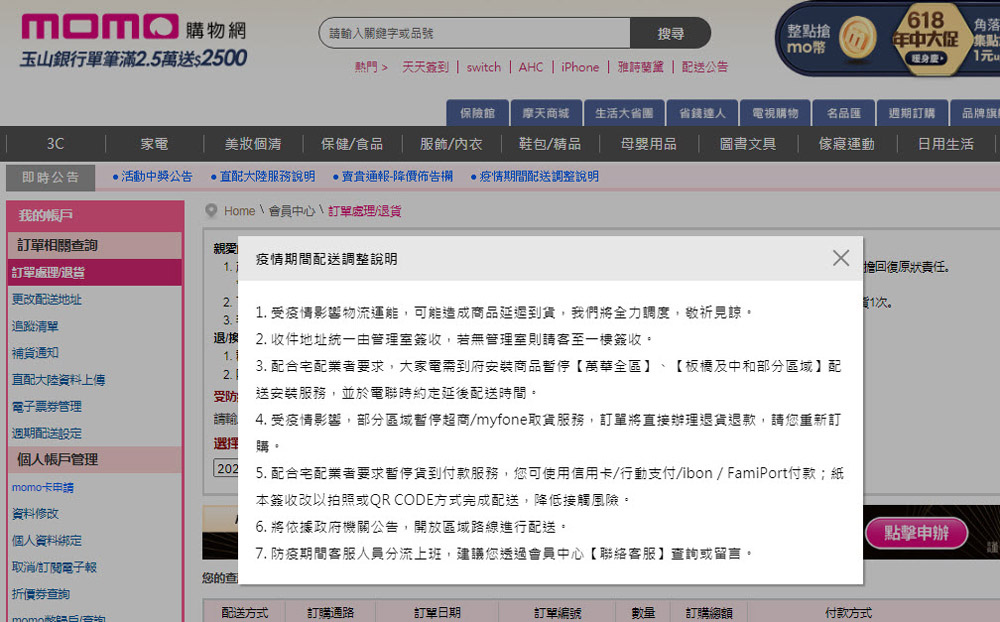Click the 訂單編號 column header

pyautogui.click(x=557, y=612)
